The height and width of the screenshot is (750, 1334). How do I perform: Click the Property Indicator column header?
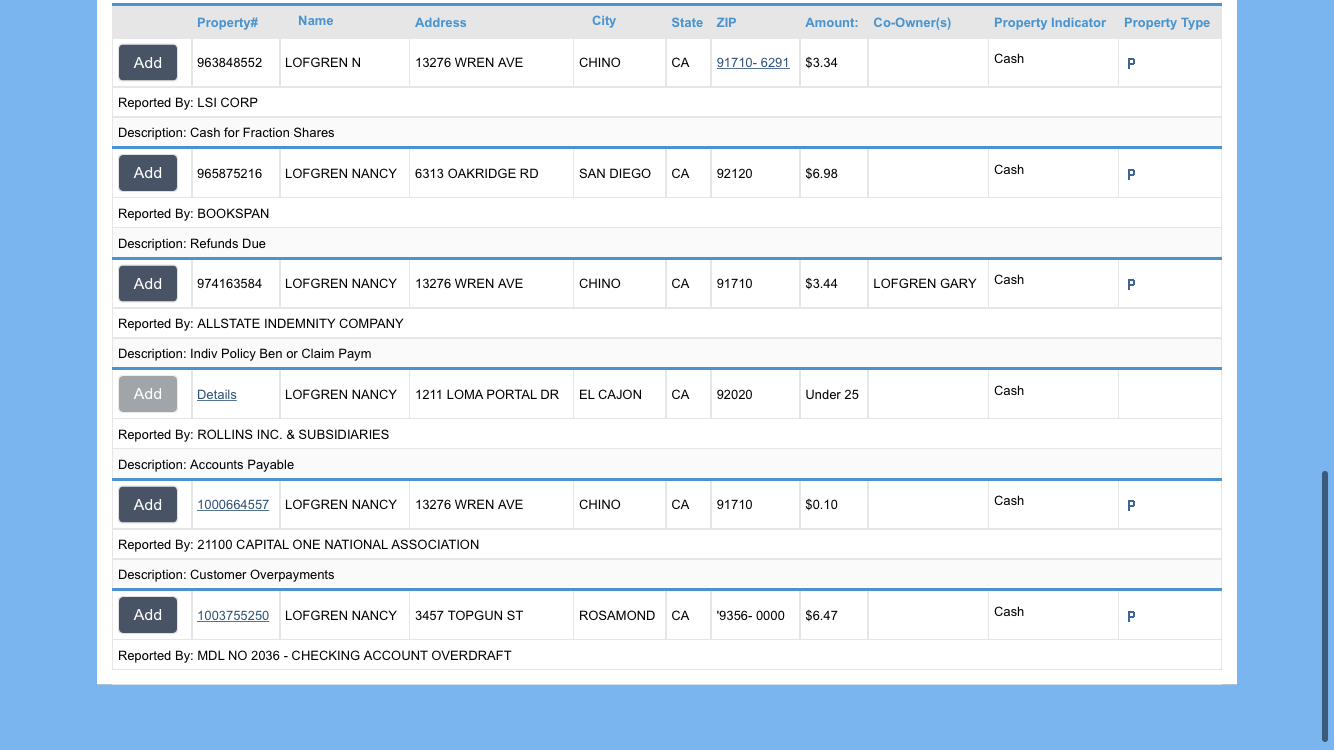1050,22
